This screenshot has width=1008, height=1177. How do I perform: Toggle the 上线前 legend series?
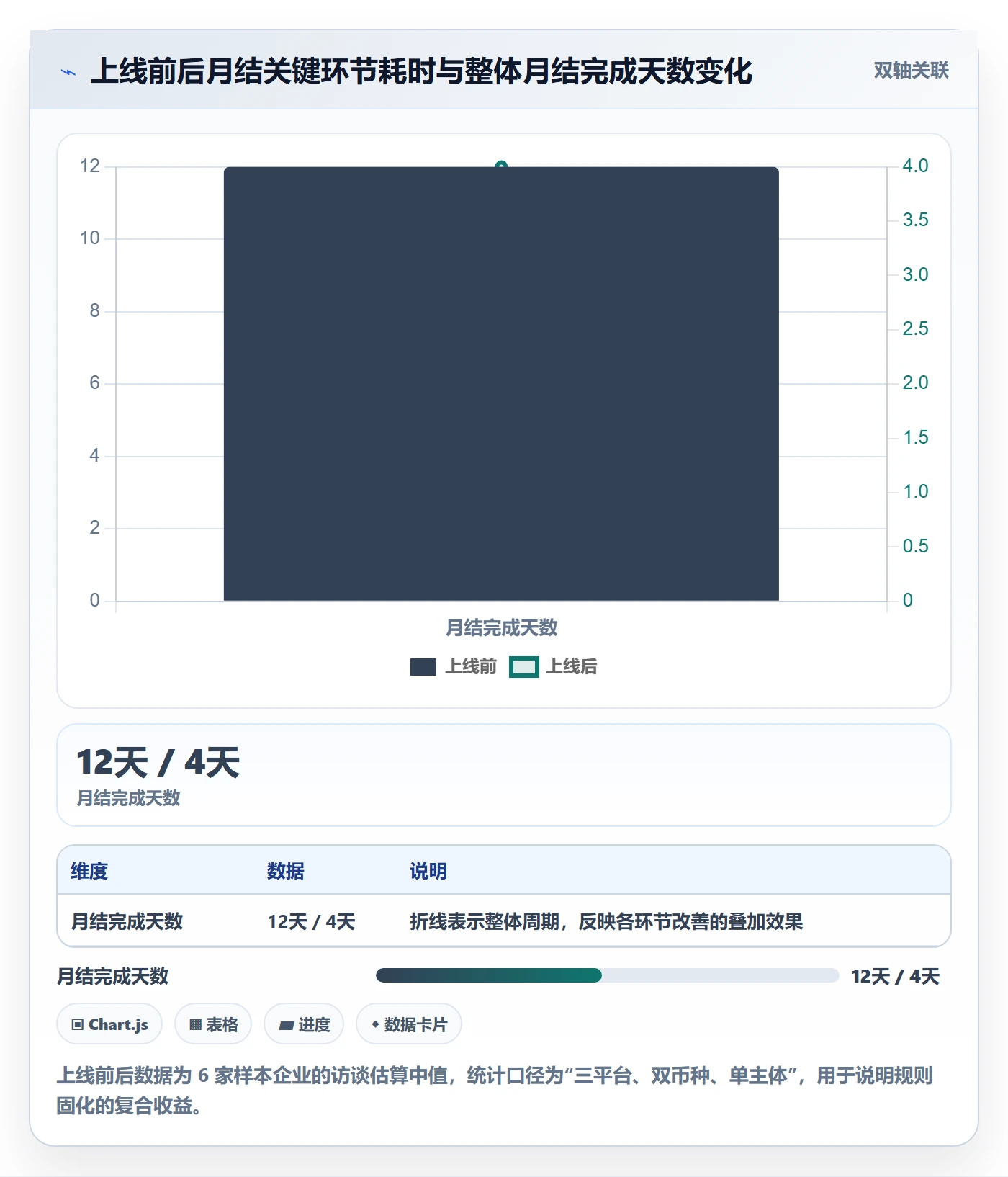[x=454, y=667]
